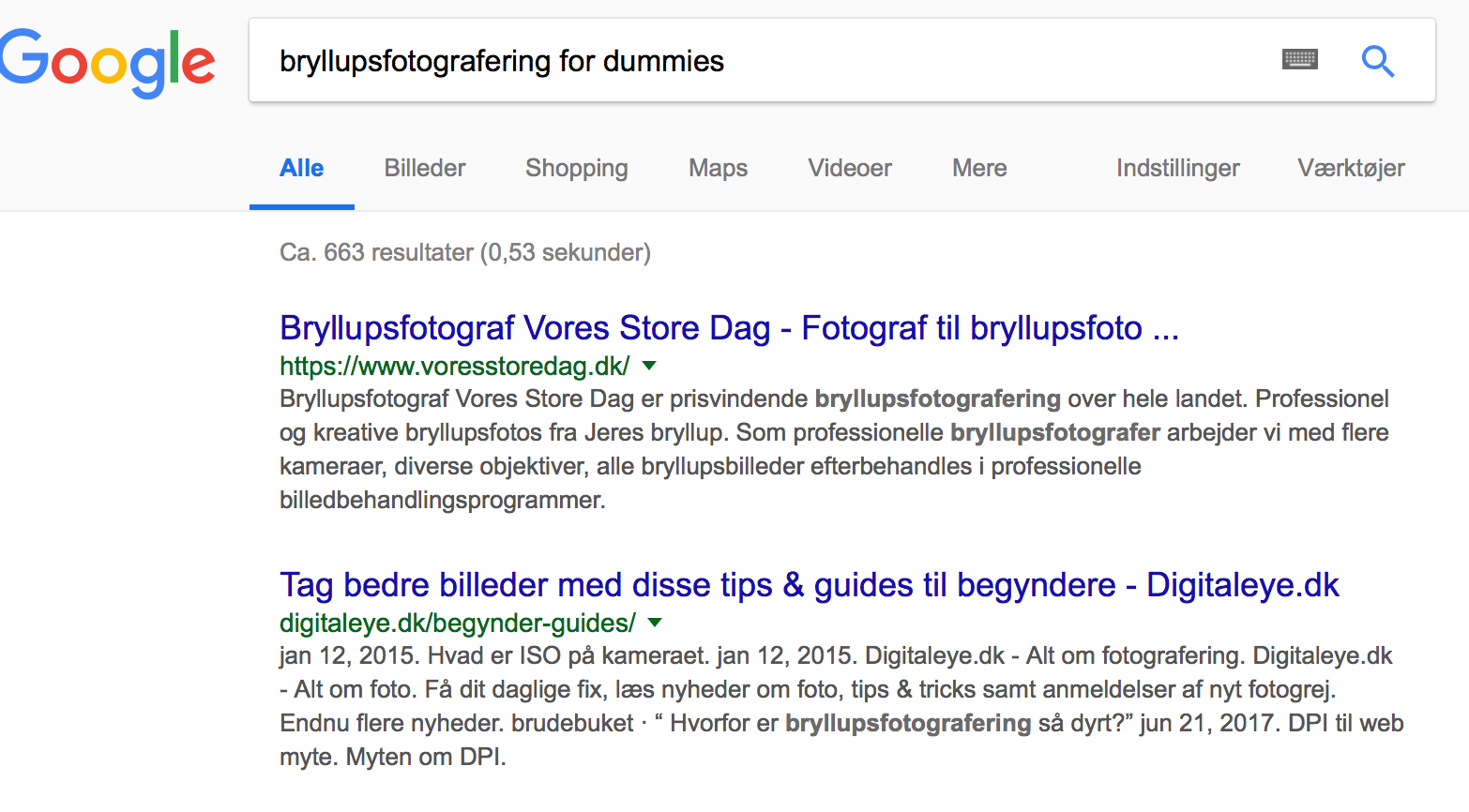Click inside the search query input field
1469x812 pixels.
[x=657, y=60]
